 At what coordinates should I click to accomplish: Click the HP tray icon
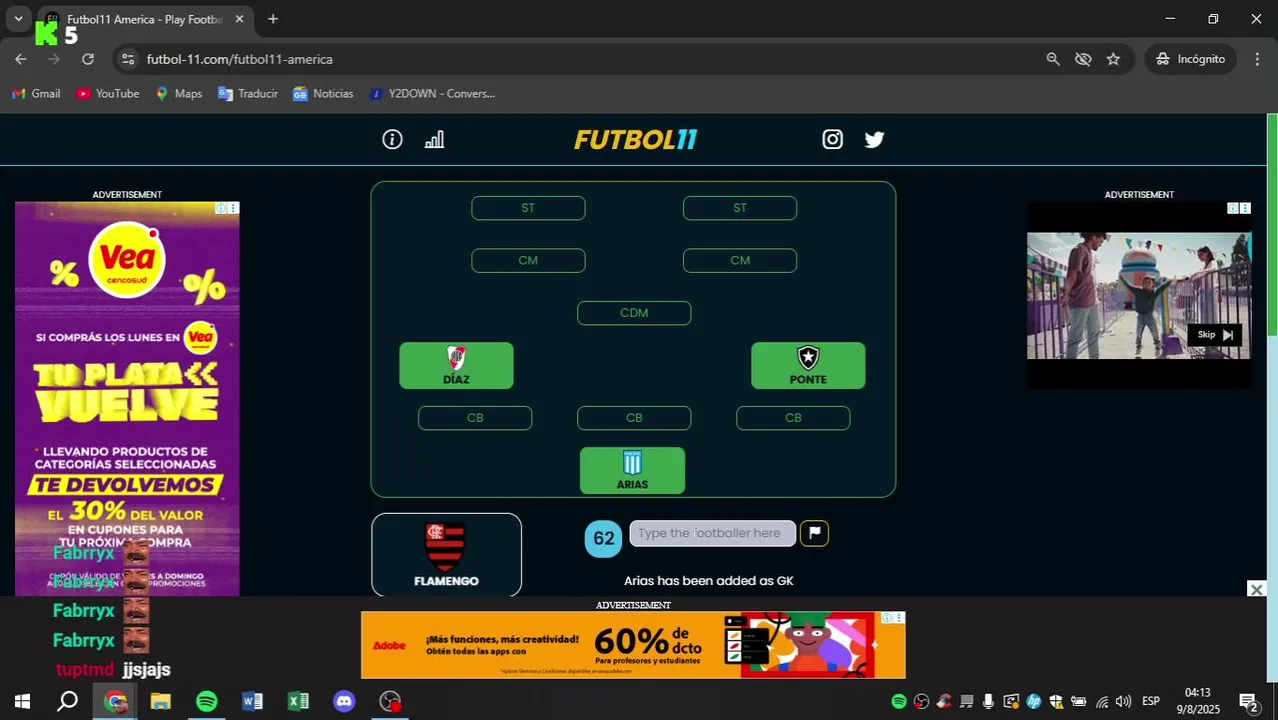(1034, 702)
